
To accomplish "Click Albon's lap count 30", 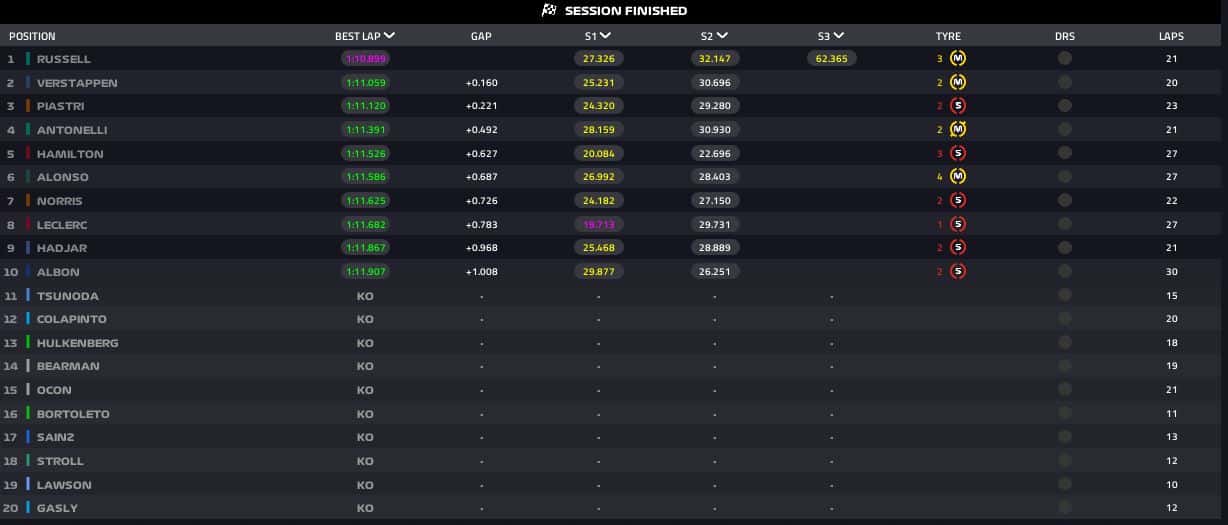I will 1171,272.
